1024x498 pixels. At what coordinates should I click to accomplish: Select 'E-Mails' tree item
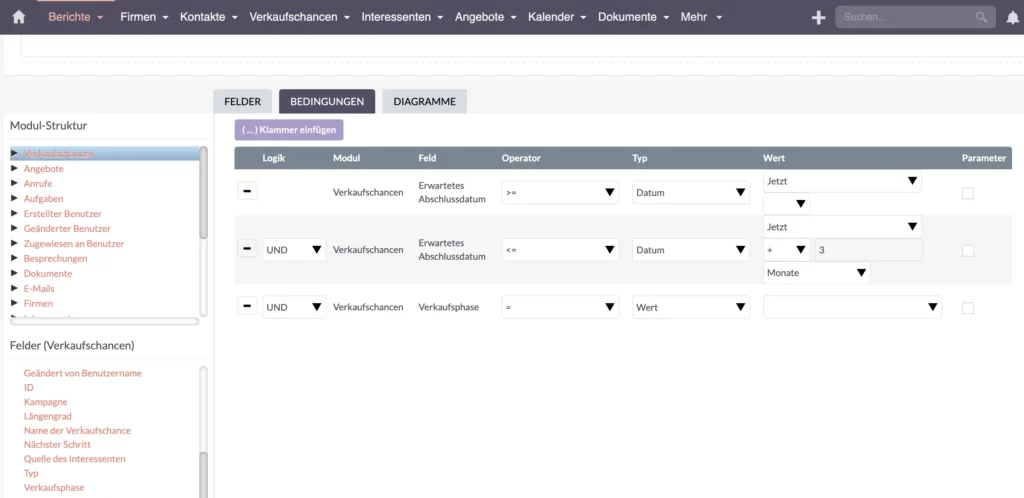(x=39, y=288)
